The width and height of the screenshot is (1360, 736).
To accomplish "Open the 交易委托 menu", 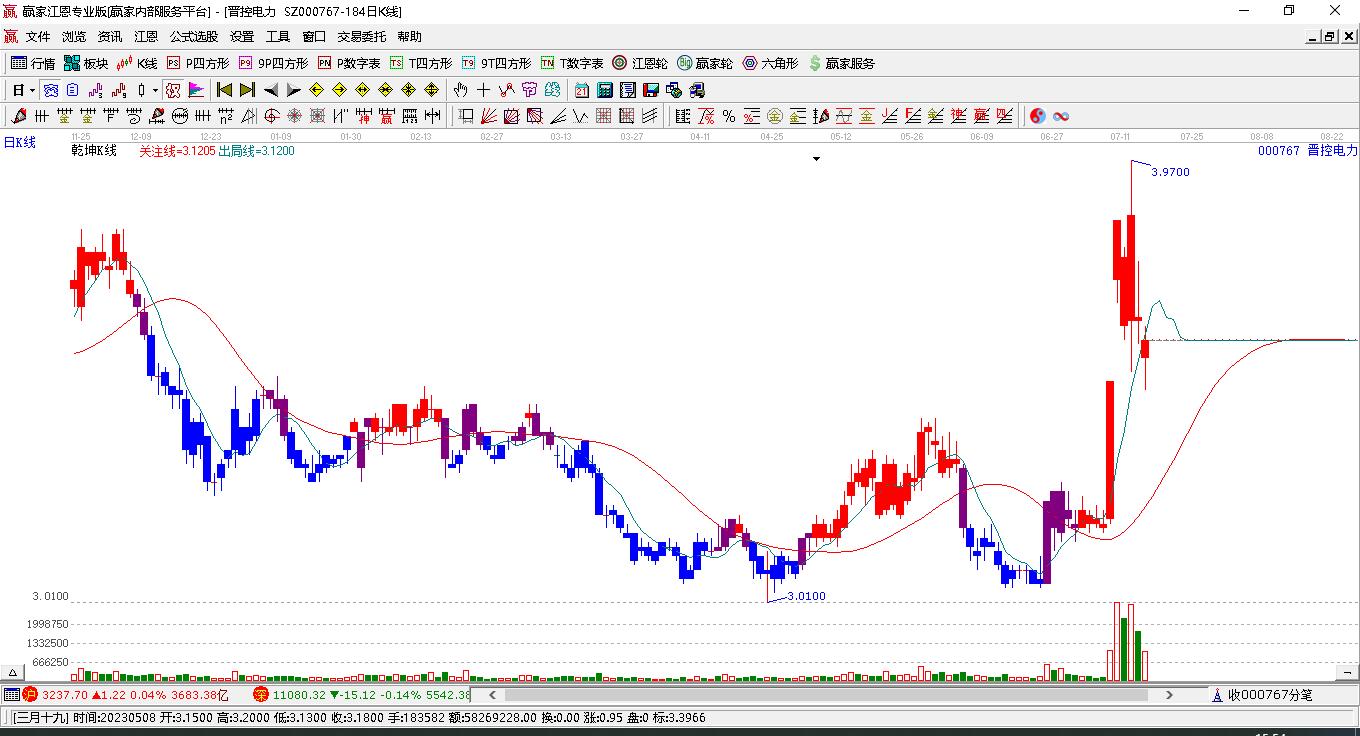I will 361,37.
